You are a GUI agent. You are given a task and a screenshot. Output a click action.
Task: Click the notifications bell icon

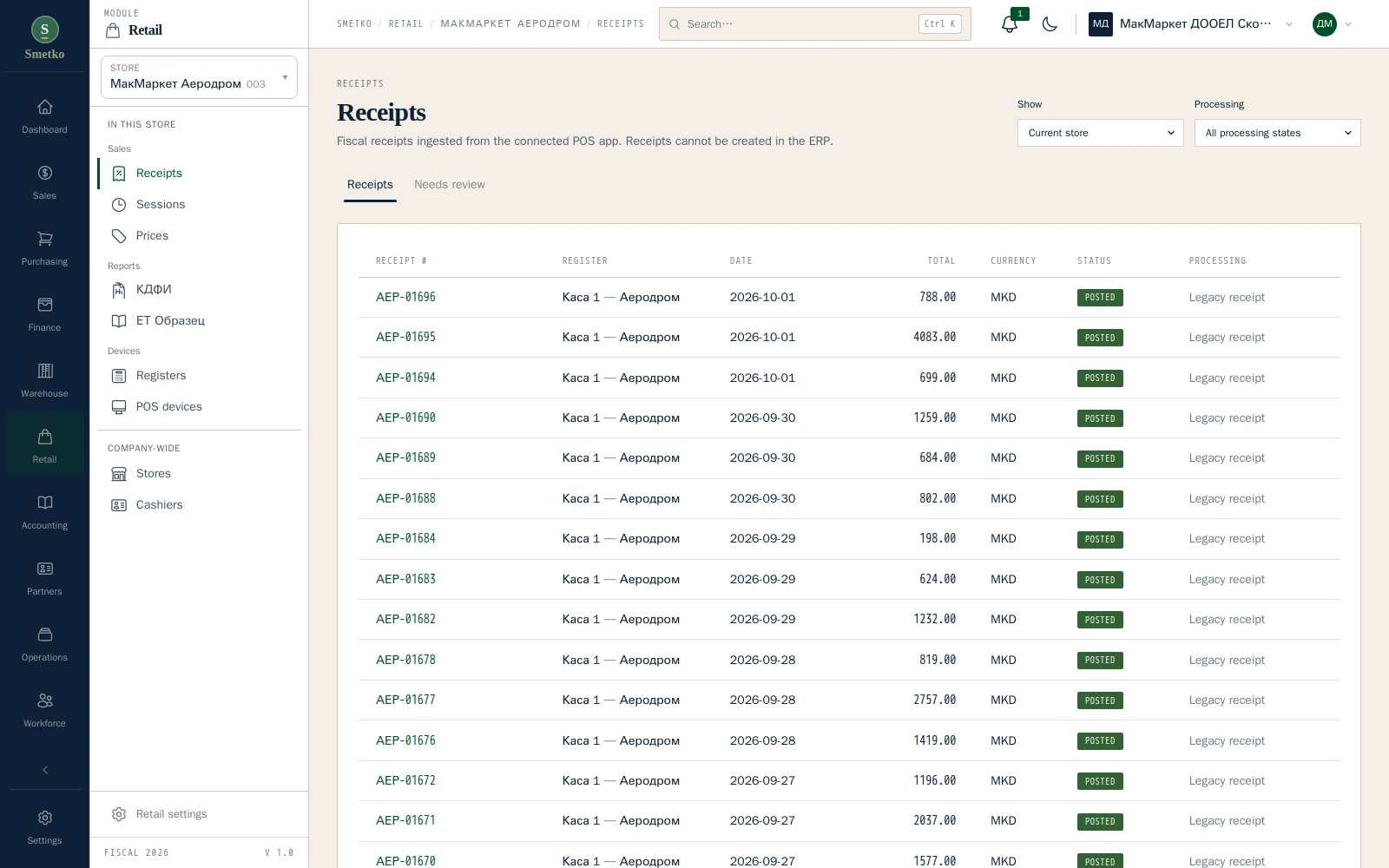(1010, 24)
